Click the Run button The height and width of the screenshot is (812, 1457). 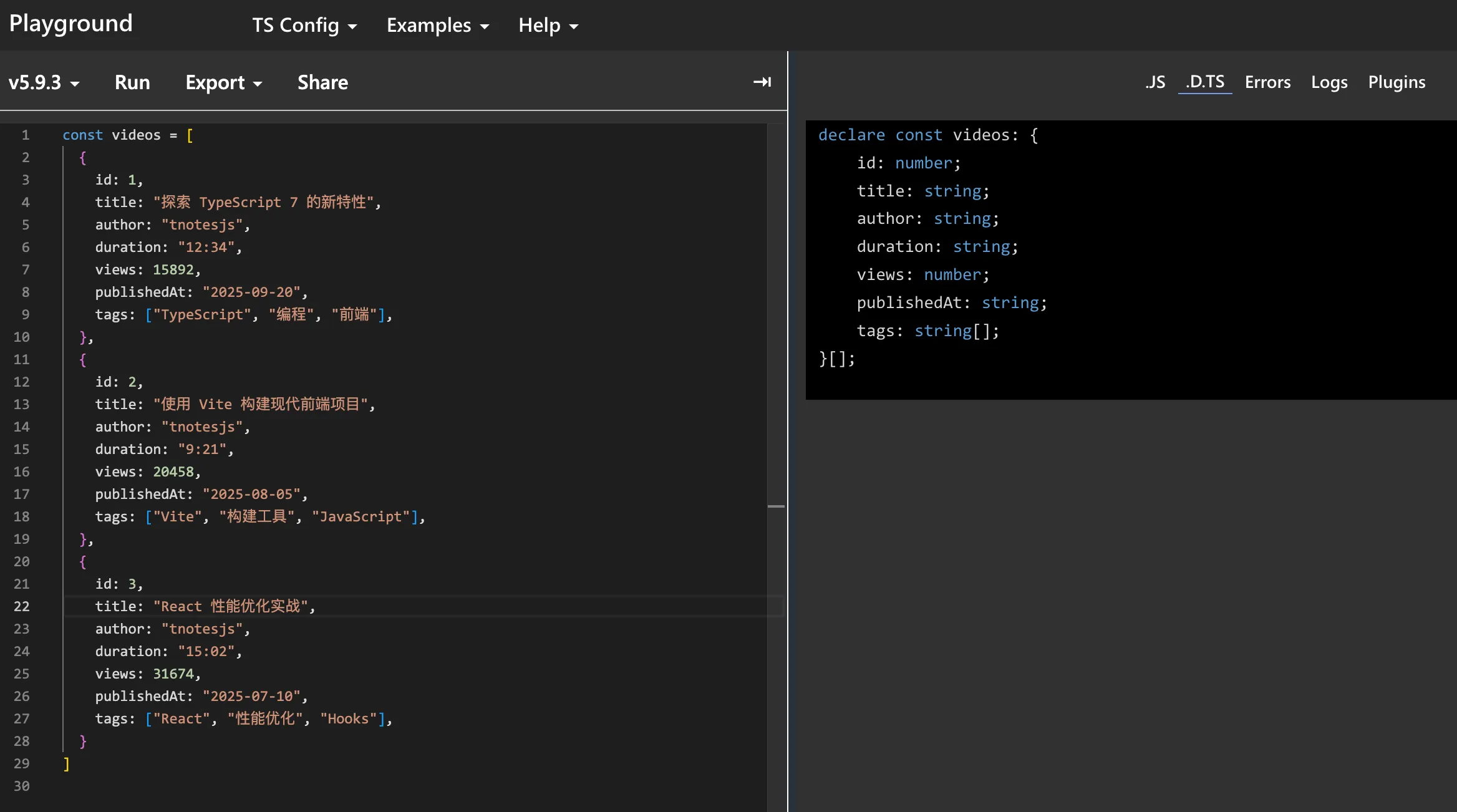pos(132,82)
